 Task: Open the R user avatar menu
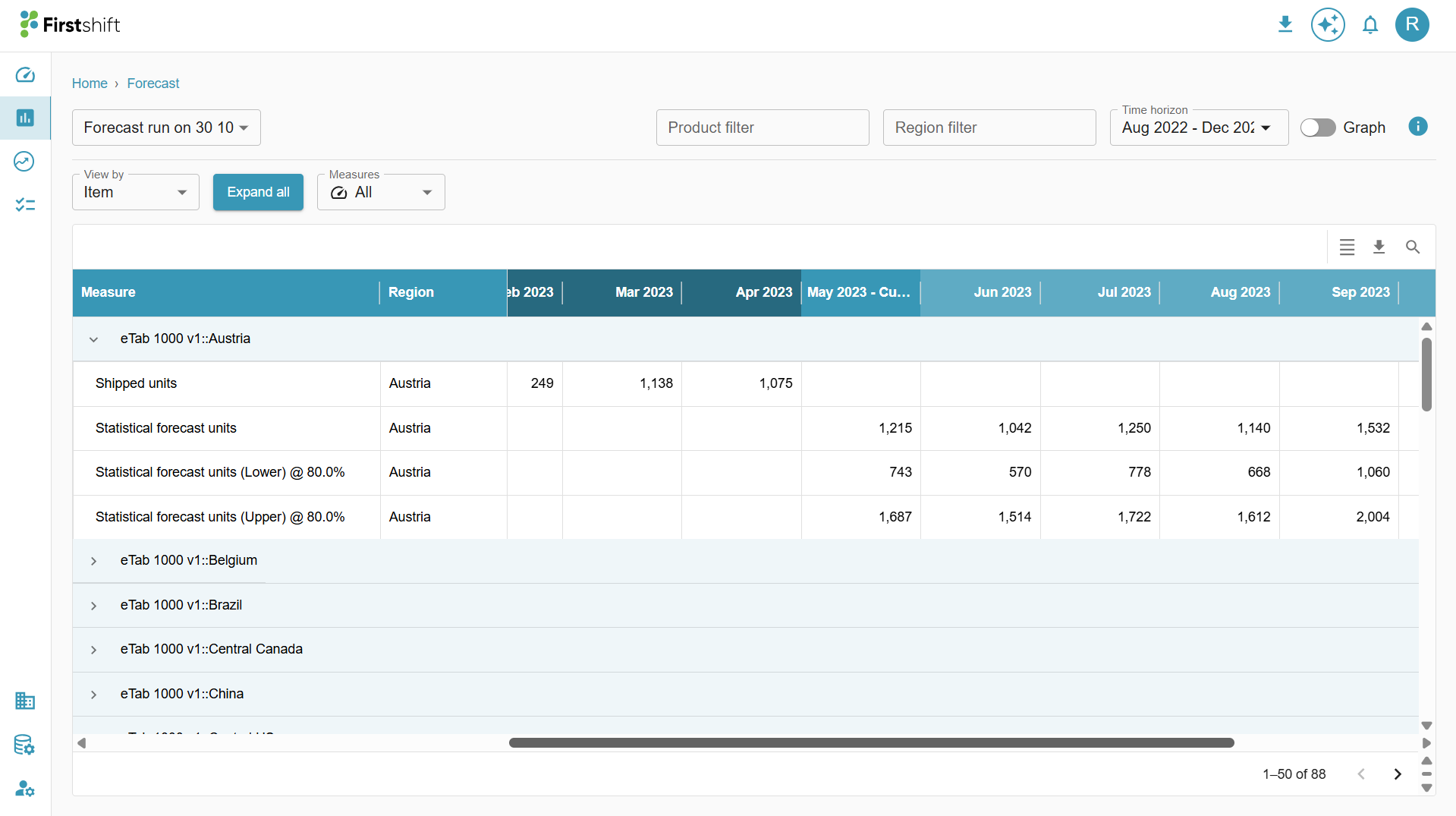(1412, 25)
